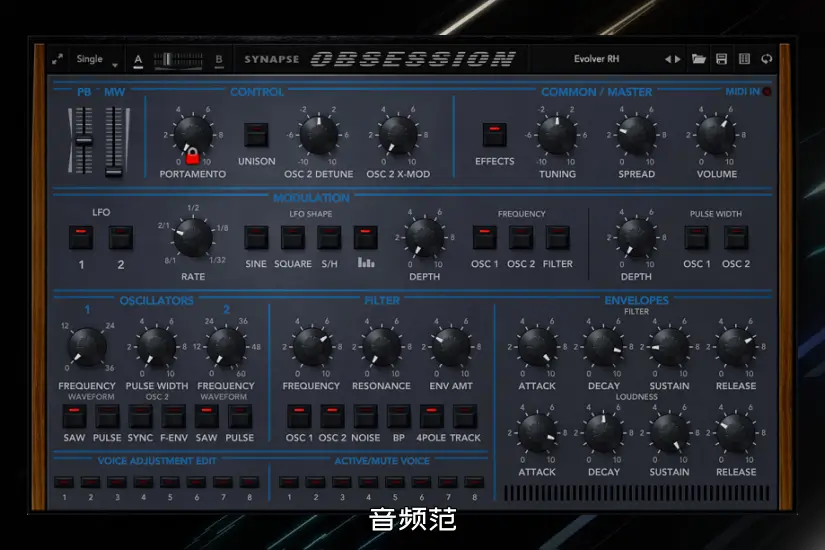Toggle the 4POLE filter button

[x=431, y=416]
